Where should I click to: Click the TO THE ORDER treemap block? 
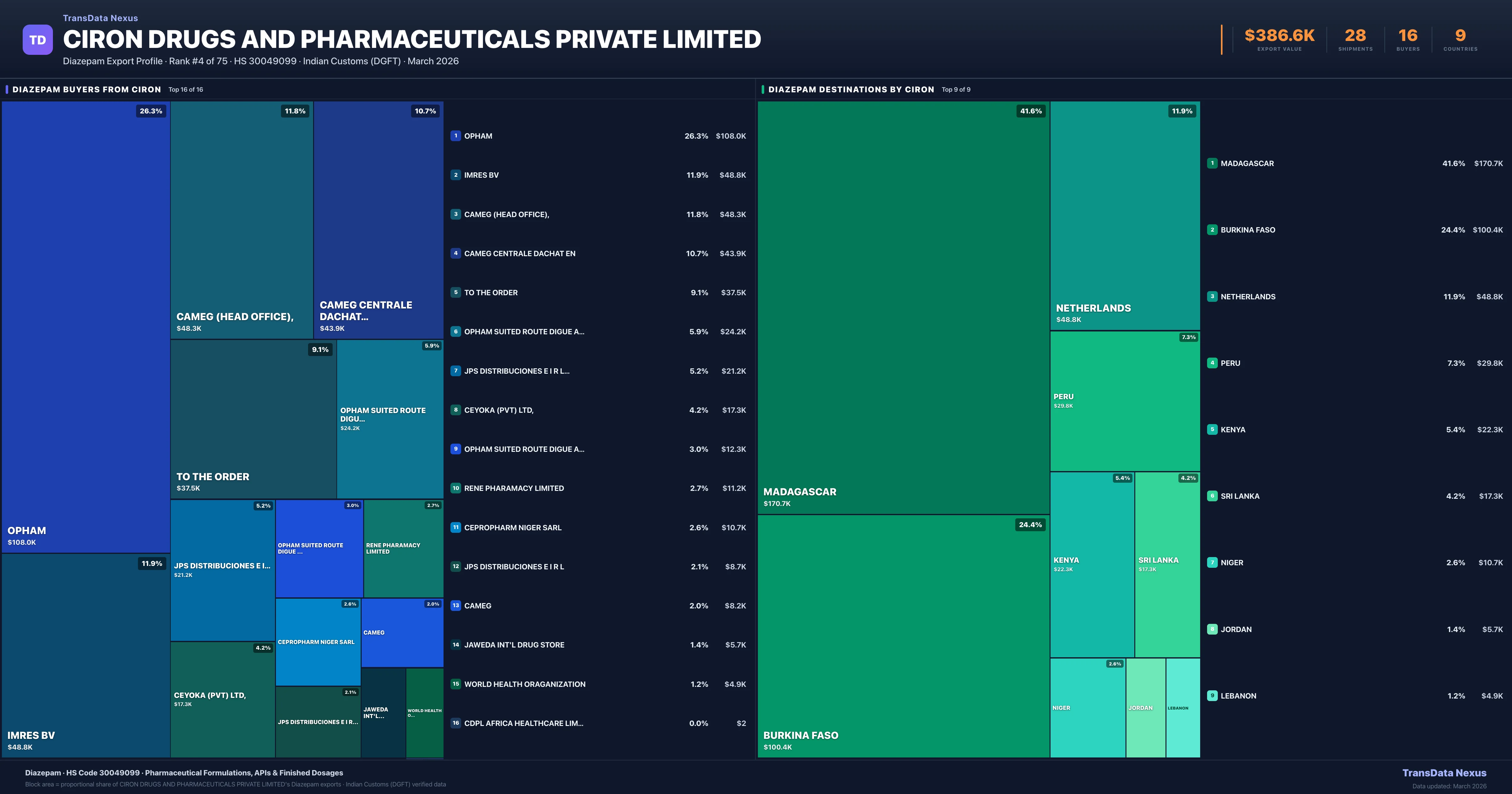click(x=253, y=419)
